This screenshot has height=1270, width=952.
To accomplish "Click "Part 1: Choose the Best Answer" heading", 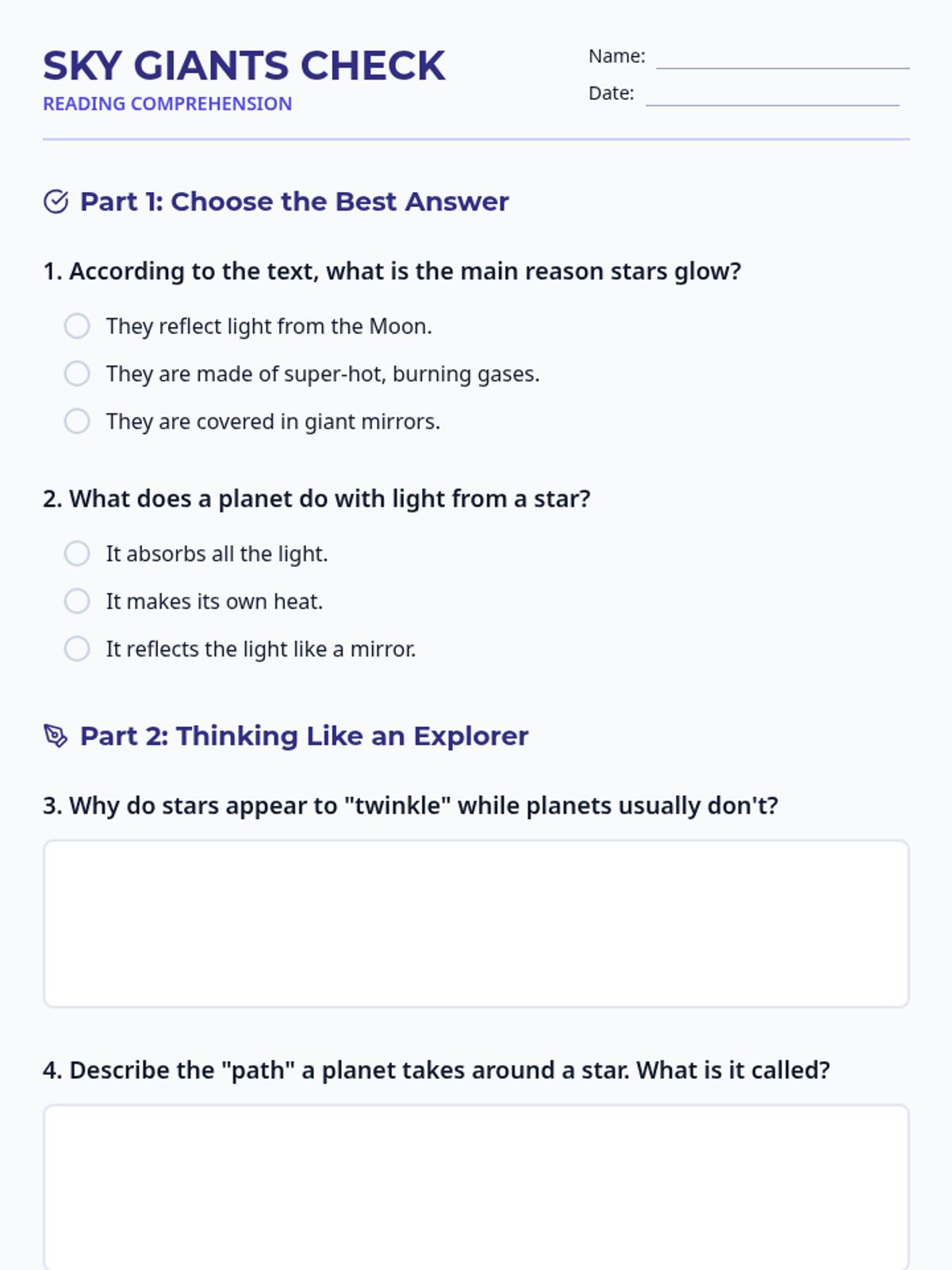I will [x=294, y=202].
